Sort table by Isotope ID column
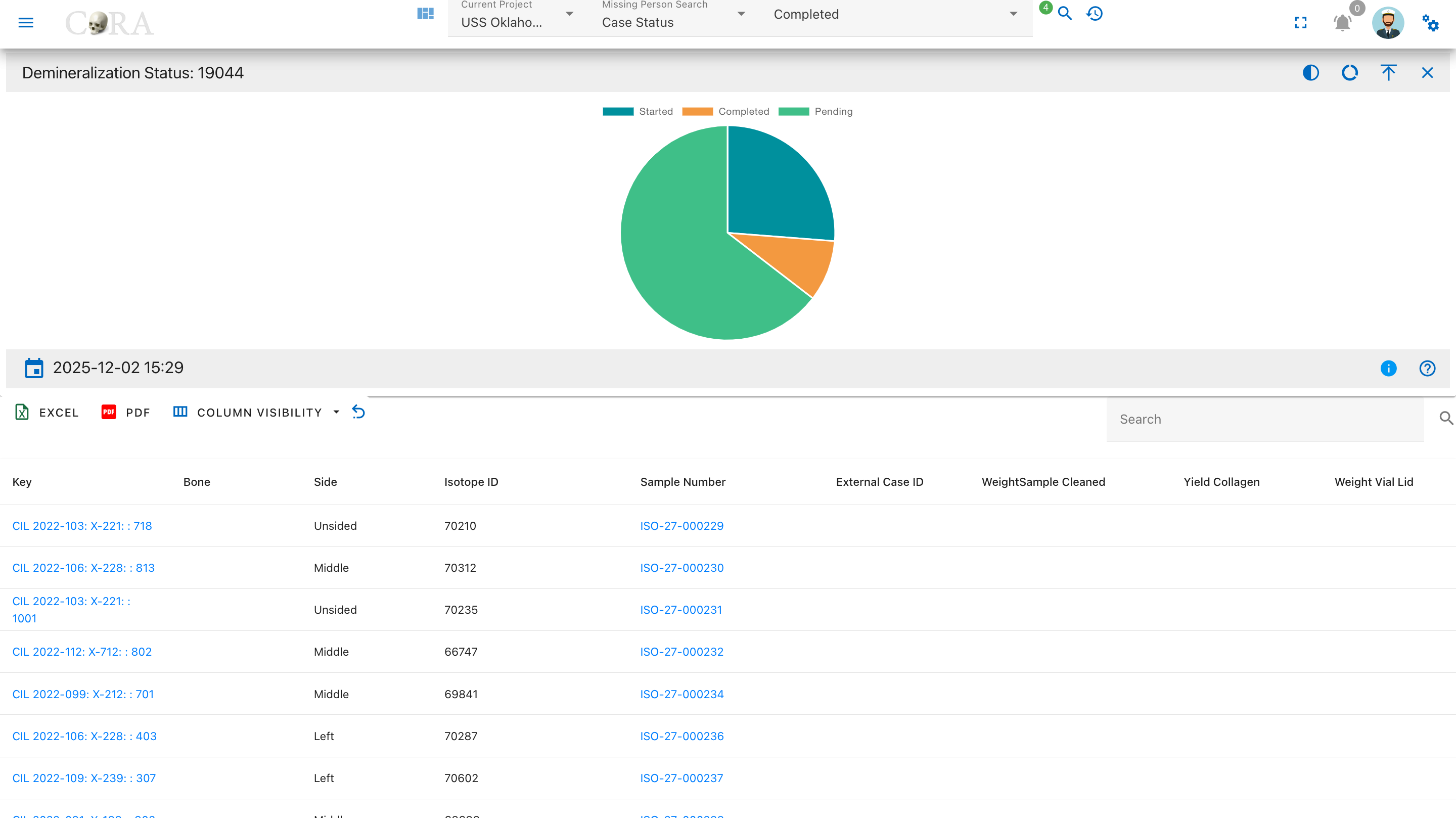The height and width of the screenshot is (818, 1456). 471,482
